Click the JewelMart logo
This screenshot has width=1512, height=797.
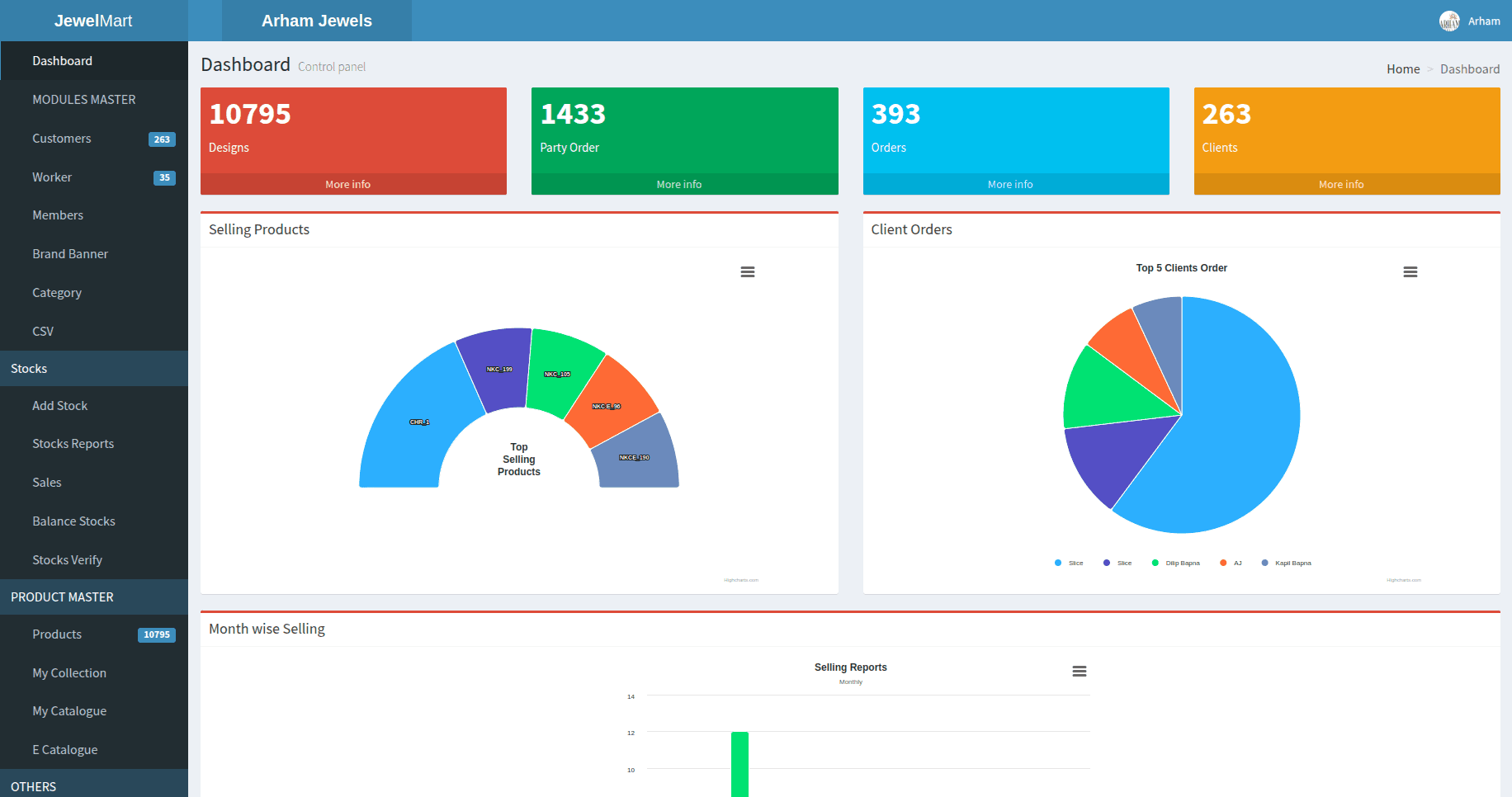pyautogui.click(x=93, y=21)
